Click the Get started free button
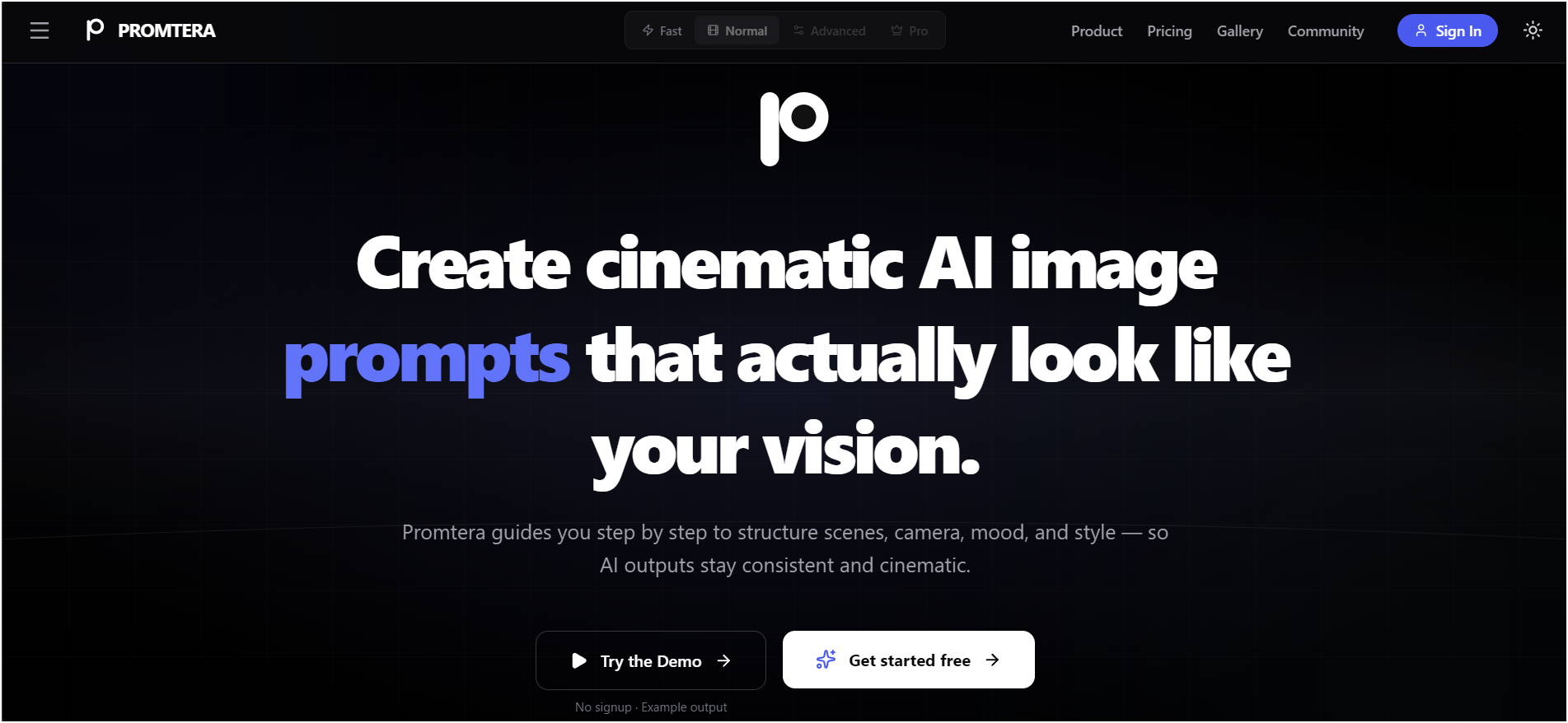Screen dimensions: 1568x723 click(908, 660)
